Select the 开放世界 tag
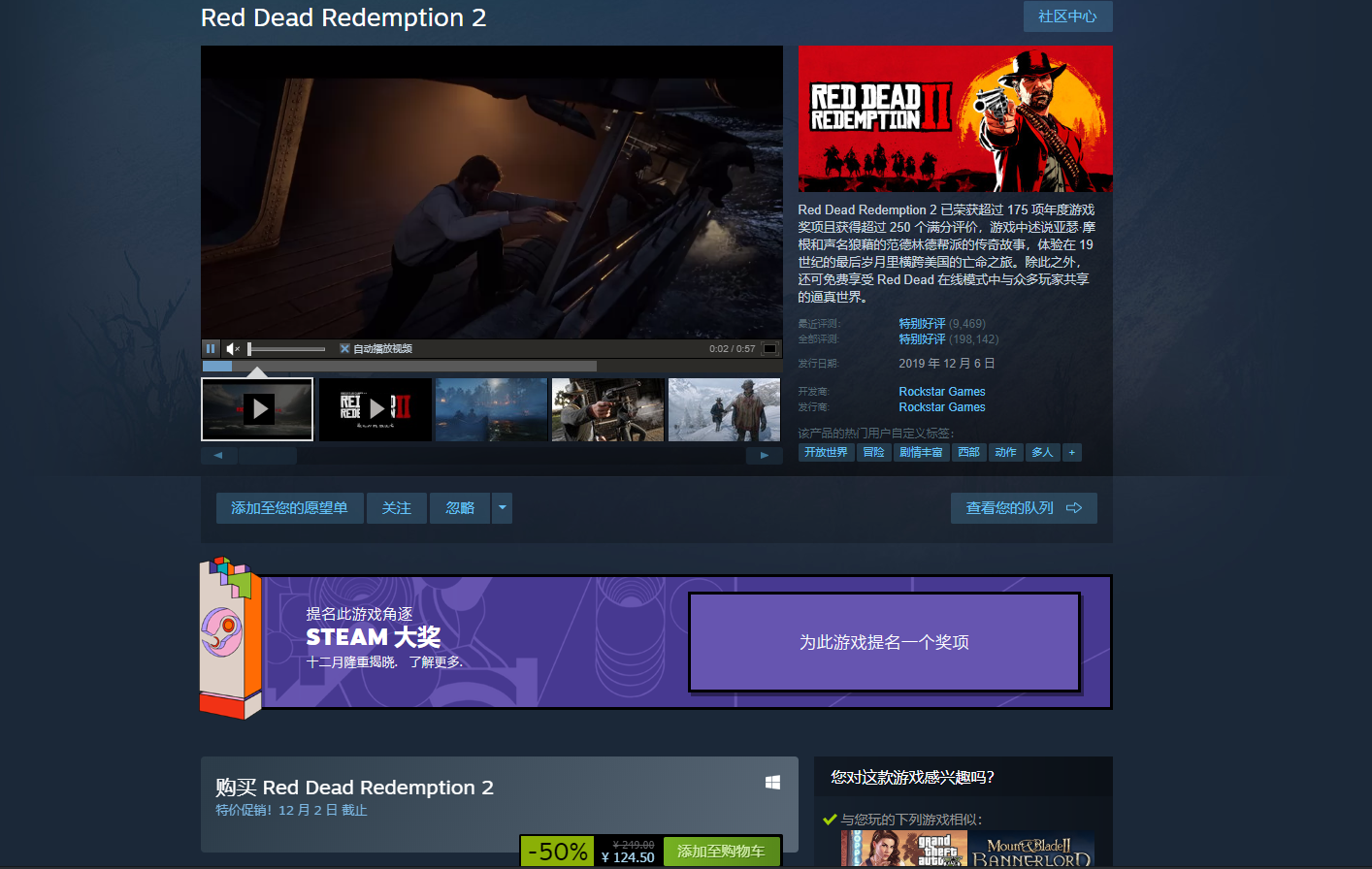1372x869 pixels. point(826,452)
